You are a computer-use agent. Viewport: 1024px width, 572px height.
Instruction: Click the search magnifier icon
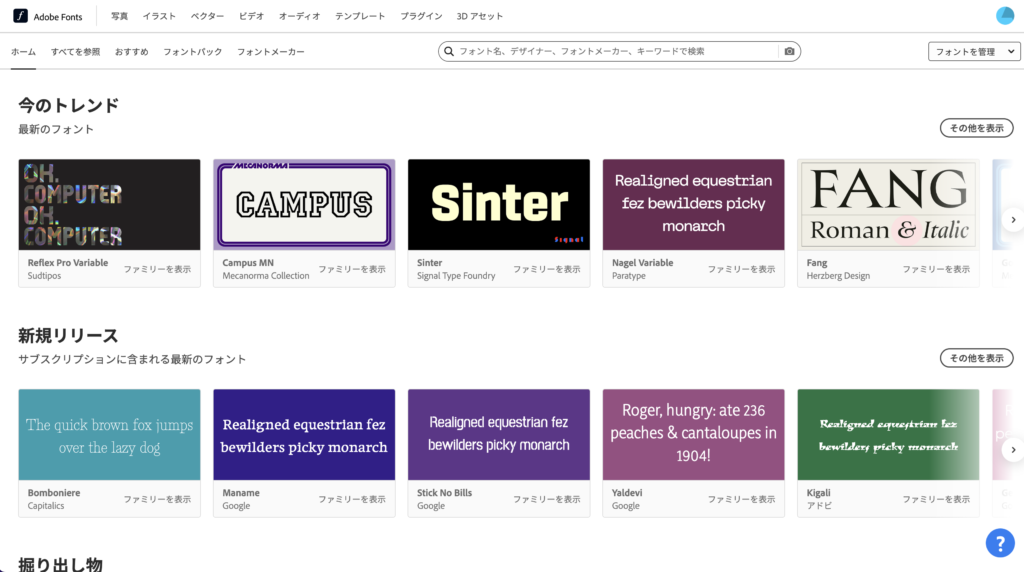449,51
